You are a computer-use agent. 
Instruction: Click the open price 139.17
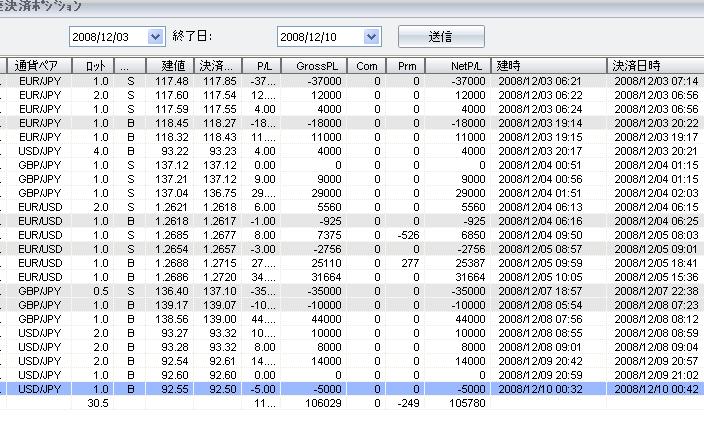172,305
